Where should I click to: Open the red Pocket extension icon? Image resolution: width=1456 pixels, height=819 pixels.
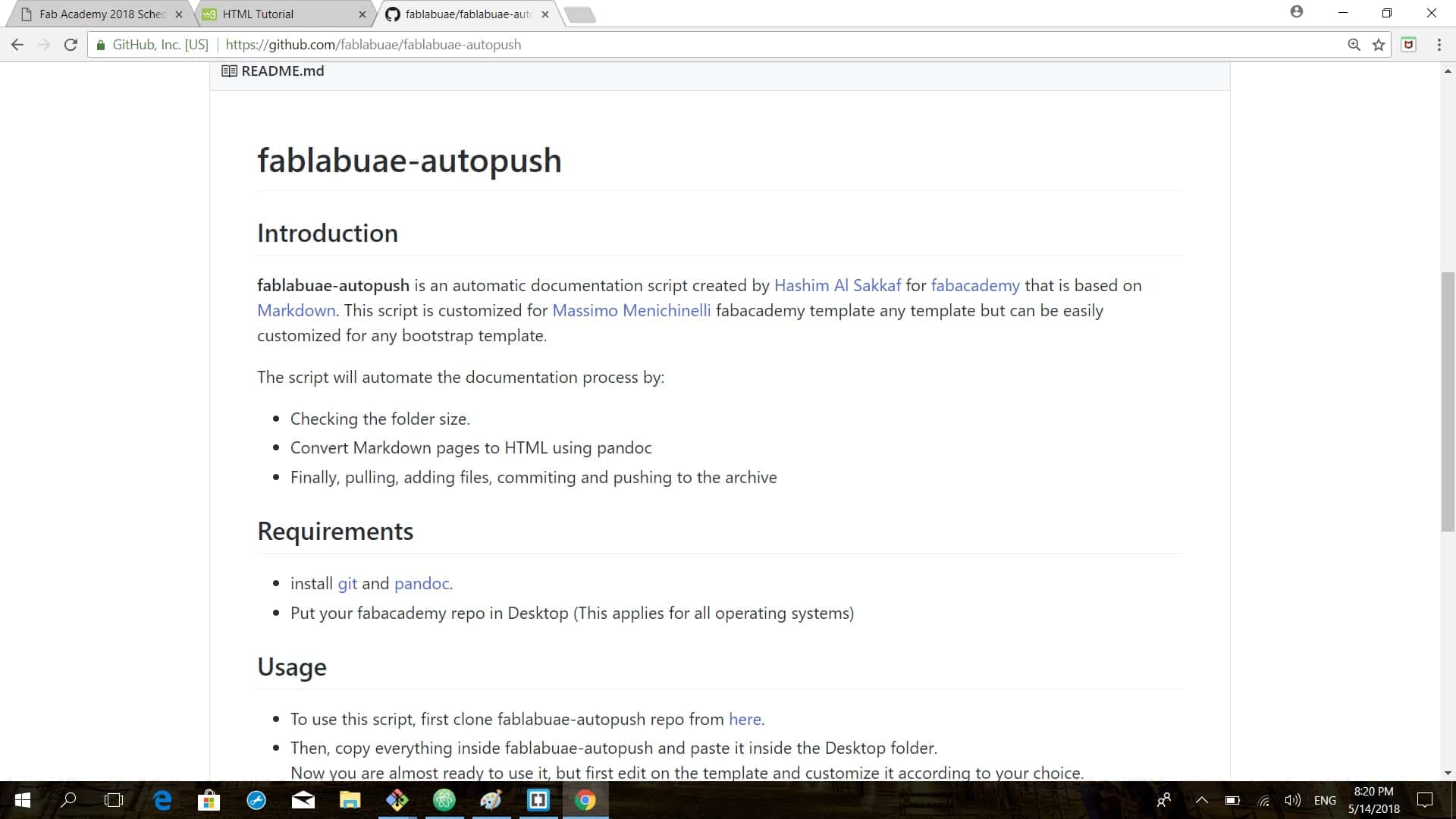tap(1409, 45)
